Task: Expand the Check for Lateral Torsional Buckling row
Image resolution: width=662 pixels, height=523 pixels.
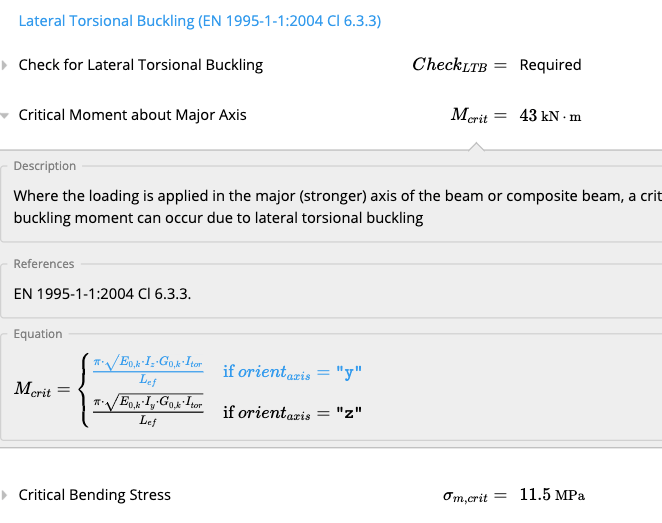Action: [x=4, y=65]
